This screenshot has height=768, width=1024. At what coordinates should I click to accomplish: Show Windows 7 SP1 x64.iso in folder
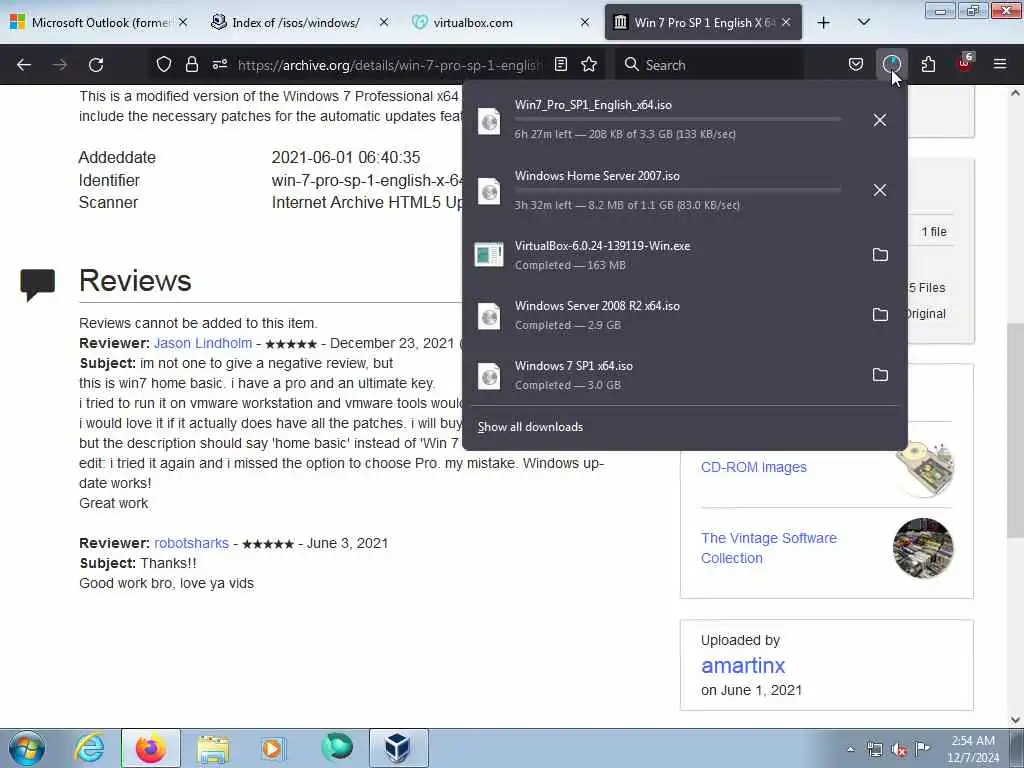point(880,375)
